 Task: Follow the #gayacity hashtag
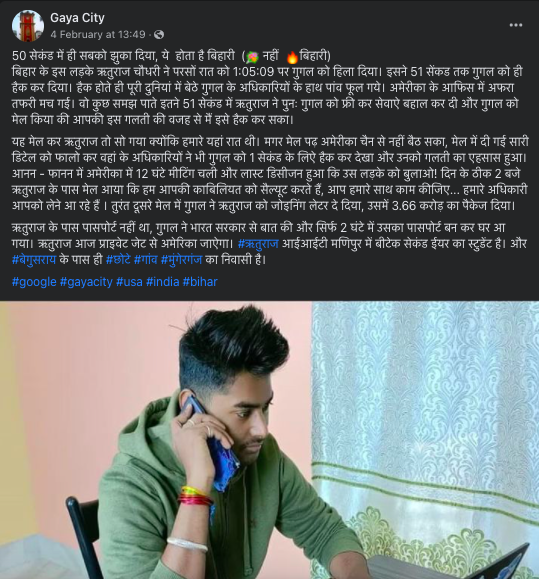(x=86, y=282)
